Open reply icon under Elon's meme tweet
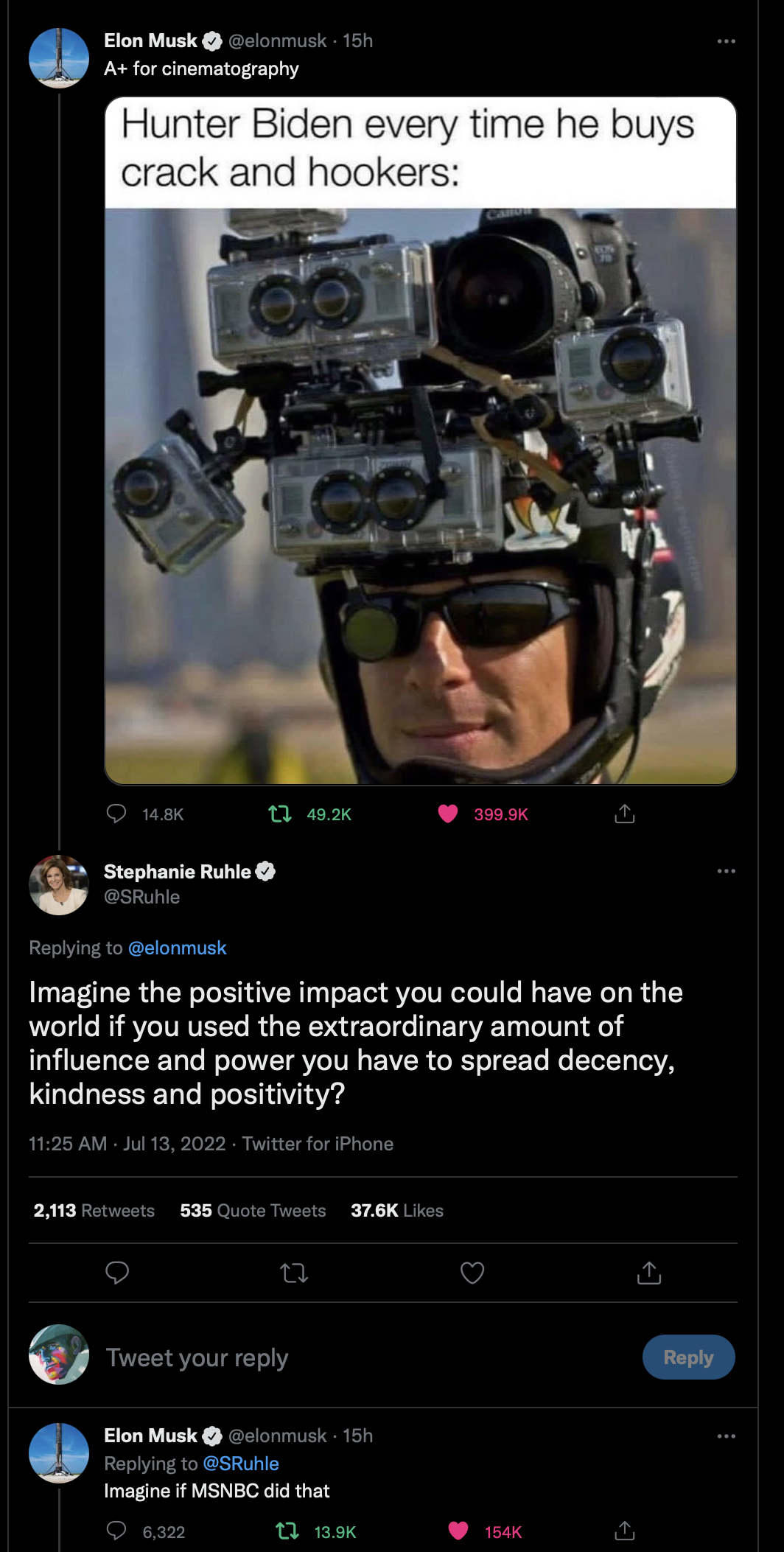Screen dimensions: 784x1552 pyautogui.click(x=116, y=814)
